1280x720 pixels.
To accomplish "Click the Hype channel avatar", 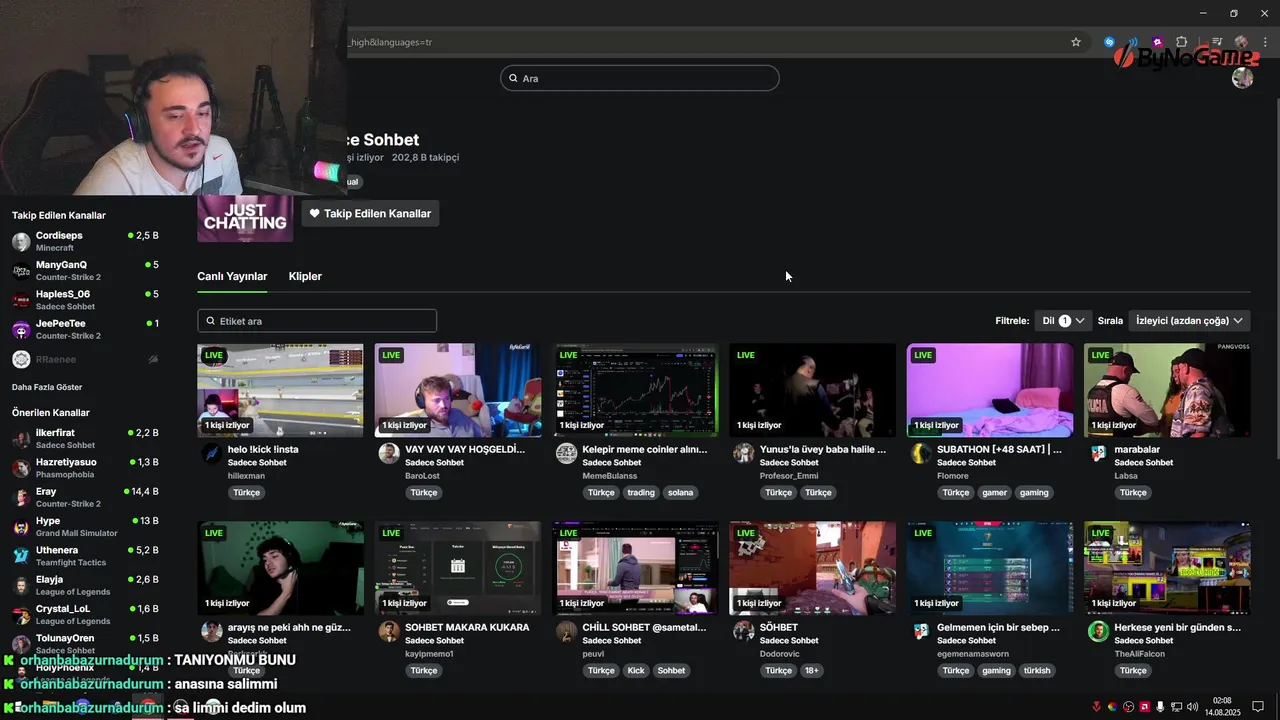I will [x=21, y=526].
